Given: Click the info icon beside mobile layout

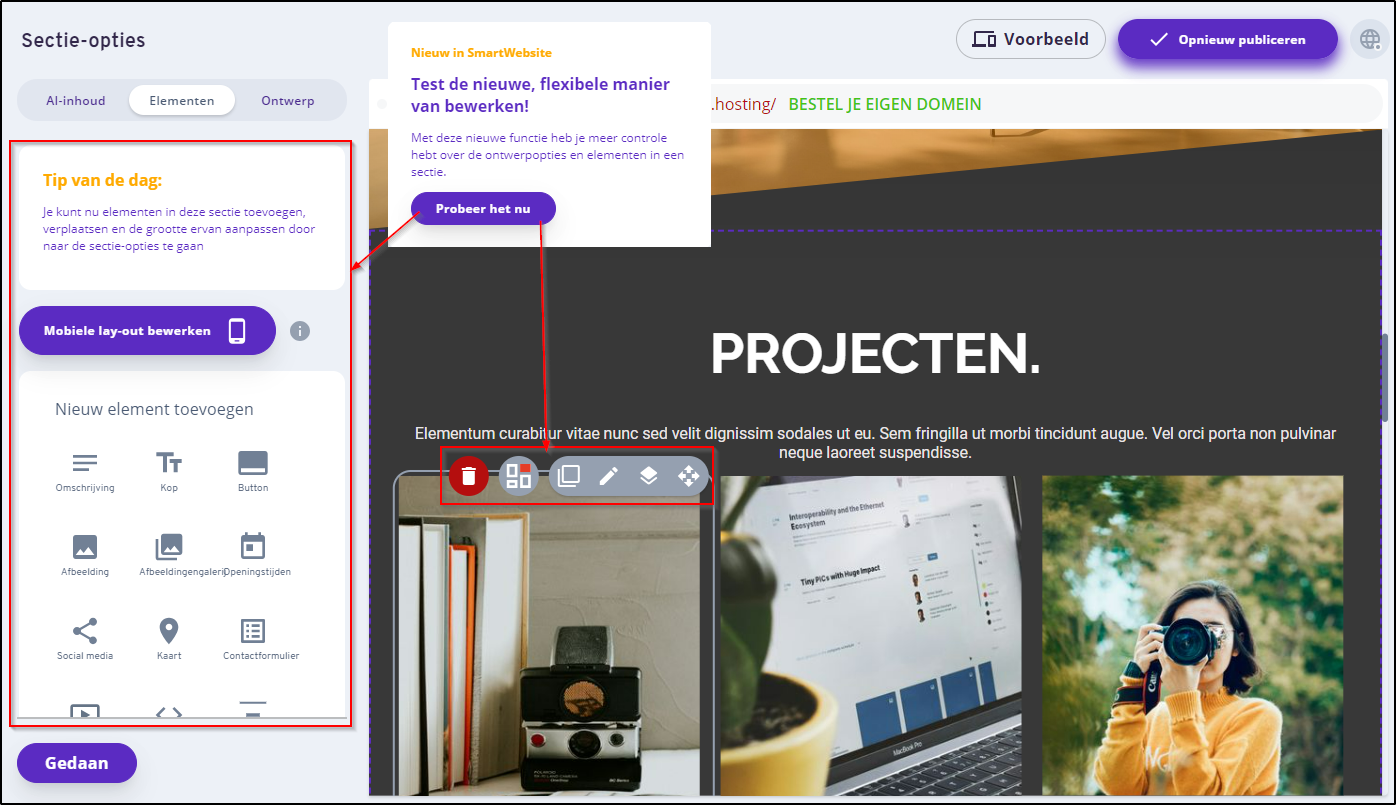Looking at the screenshot, I should [x=300, y=331].
